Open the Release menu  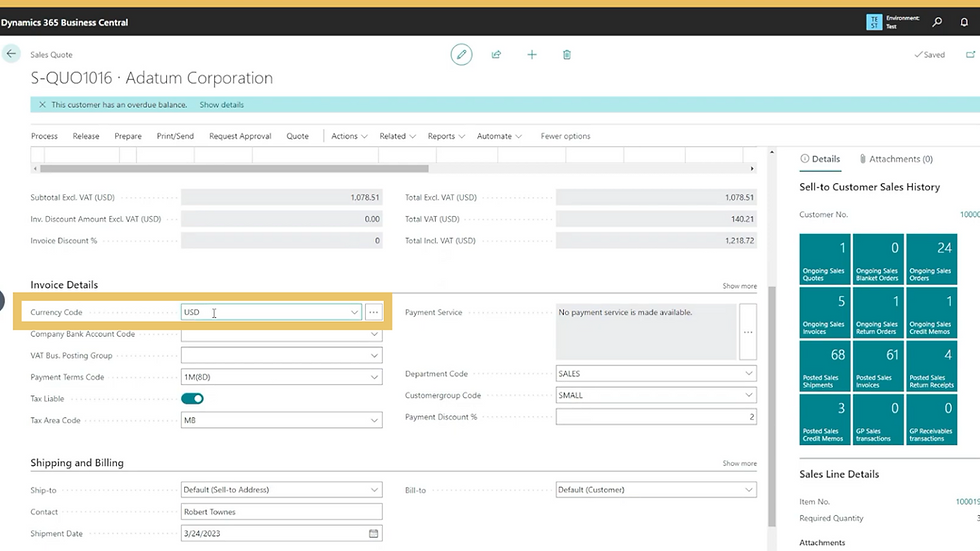tap(86, 136)
